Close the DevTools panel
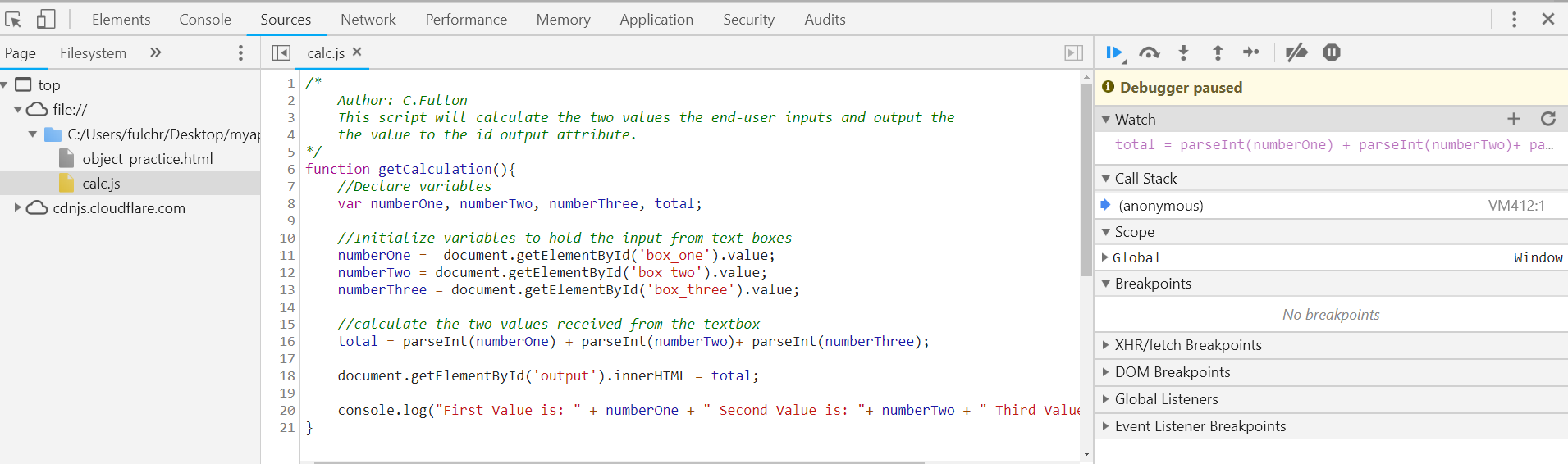 tap(1548, 19)
